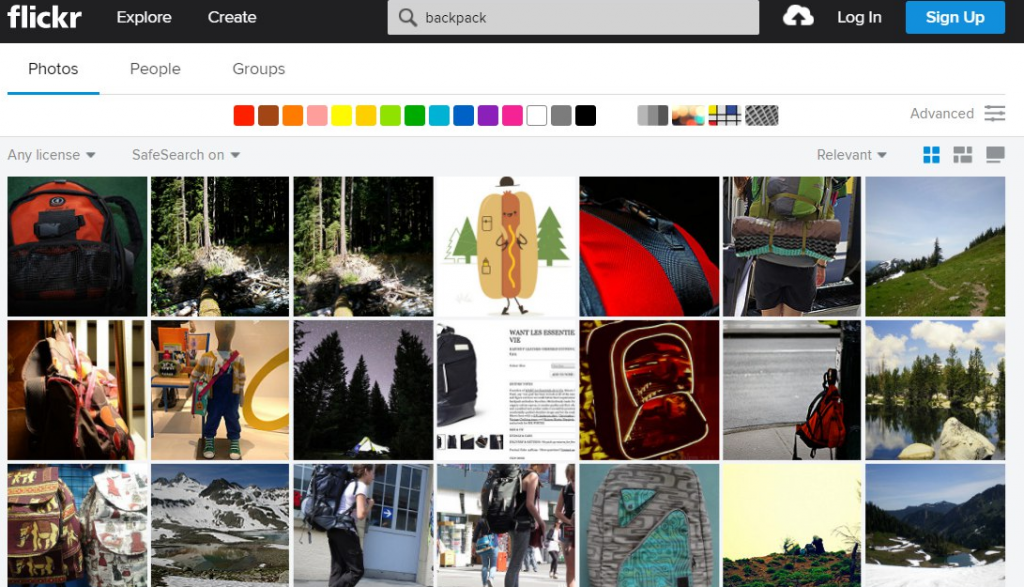Viewport: 1024px width, 587px height.
Task: Click the Flickr logo
Action: click(45, 17)
